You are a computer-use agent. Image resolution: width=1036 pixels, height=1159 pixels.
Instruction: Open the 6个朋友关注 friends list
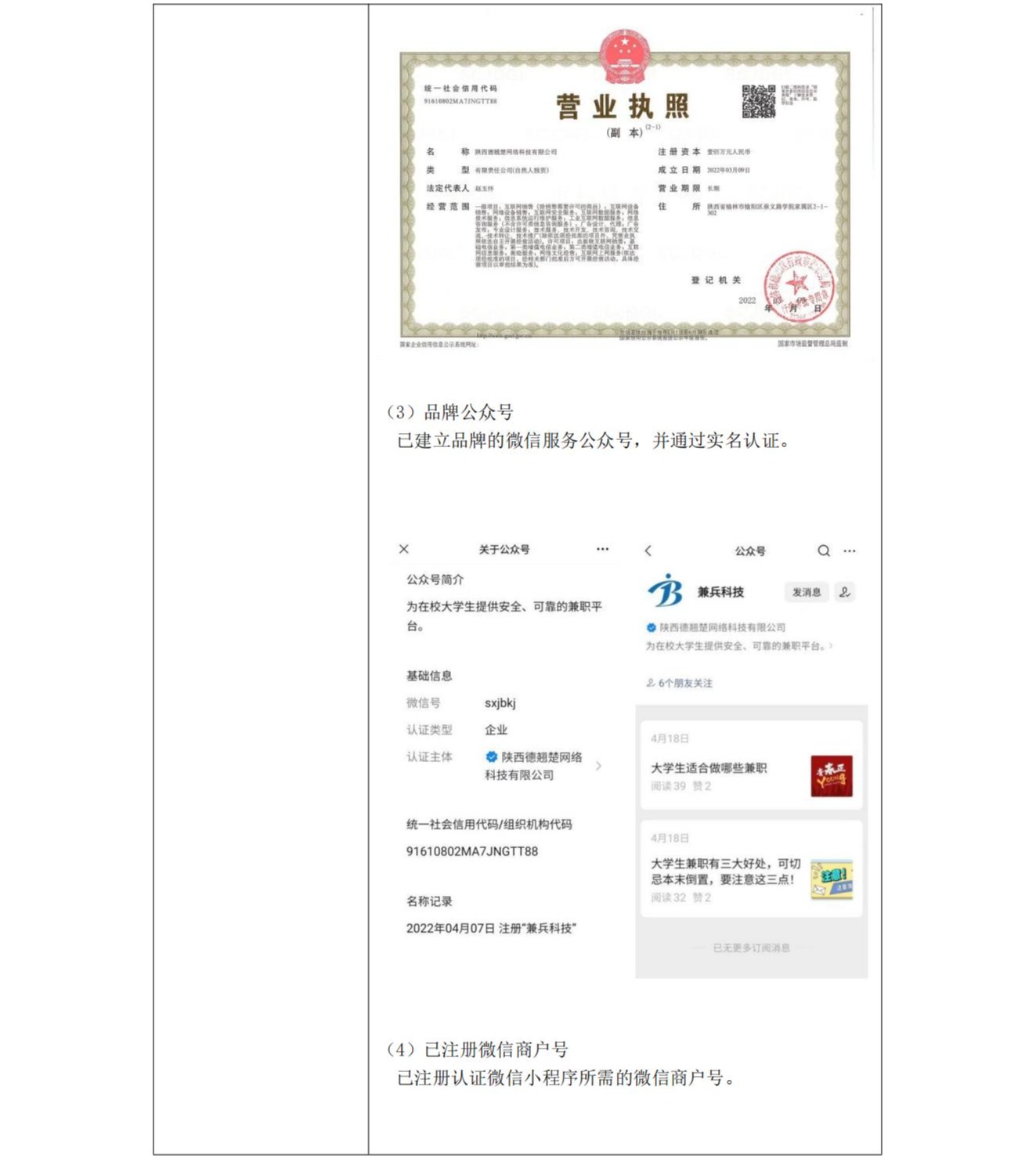[679, 683]
